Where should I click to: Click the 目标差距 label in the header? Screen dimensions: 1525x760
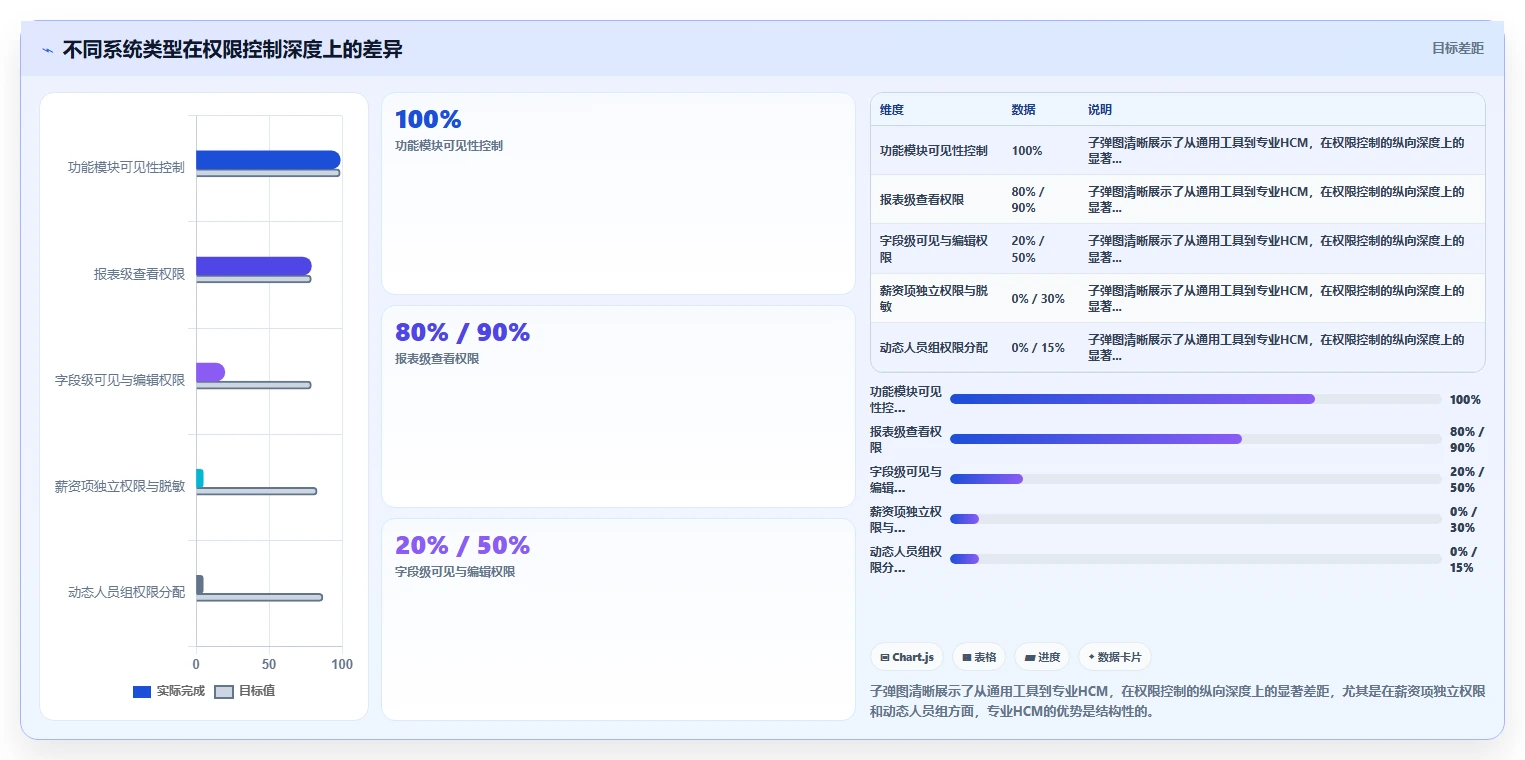[x=1458, y=48]
